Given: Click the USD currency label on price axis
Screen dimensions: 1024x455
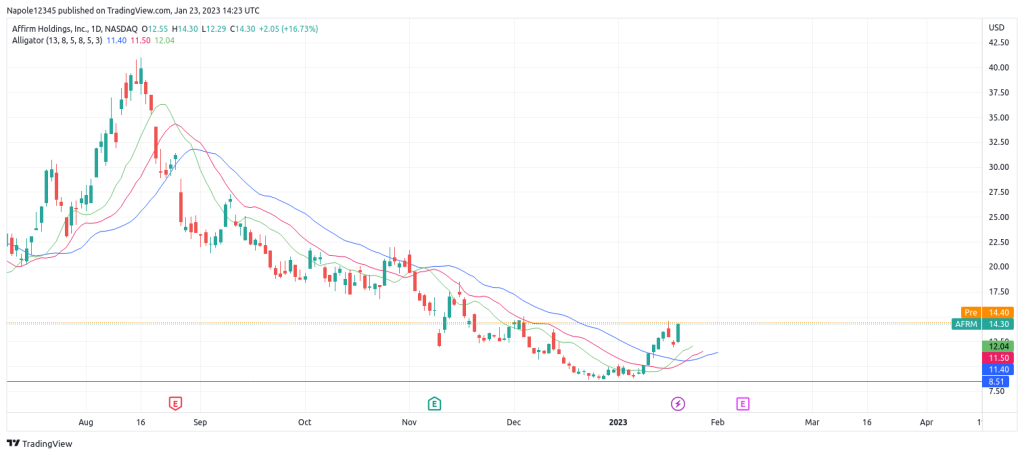Looking at the screenshot, I should click(997, 27).
